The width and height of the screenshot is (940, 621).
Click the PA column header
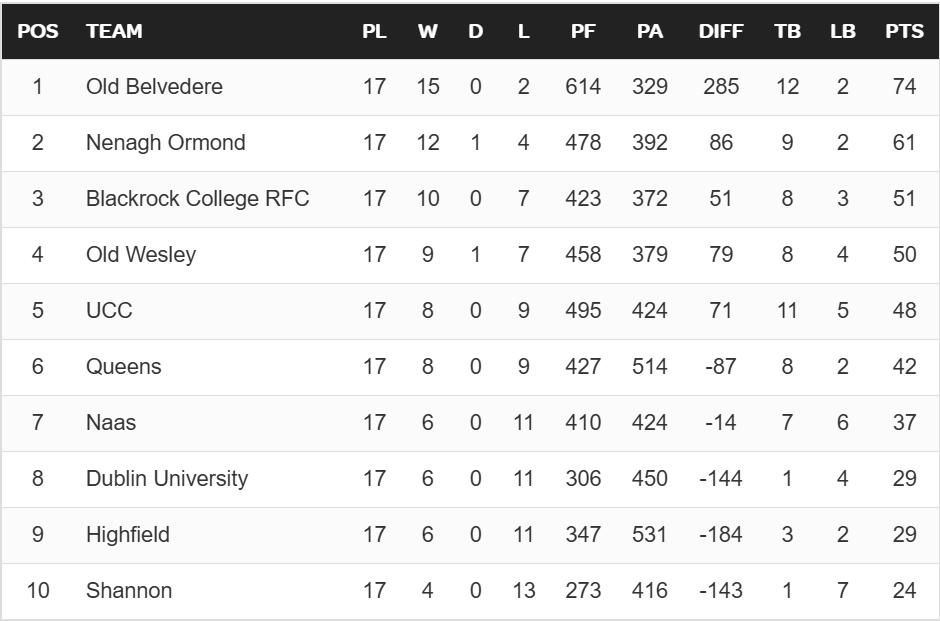(x=650, y=31)
